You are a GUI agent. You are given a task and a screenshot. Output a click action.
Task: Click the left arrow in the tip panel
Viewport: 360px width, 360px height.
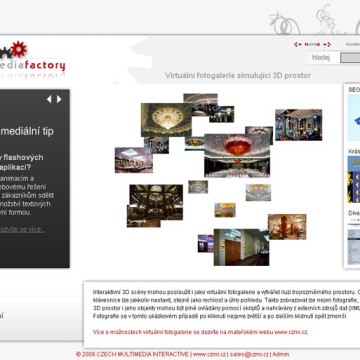(x=49, y=99)
